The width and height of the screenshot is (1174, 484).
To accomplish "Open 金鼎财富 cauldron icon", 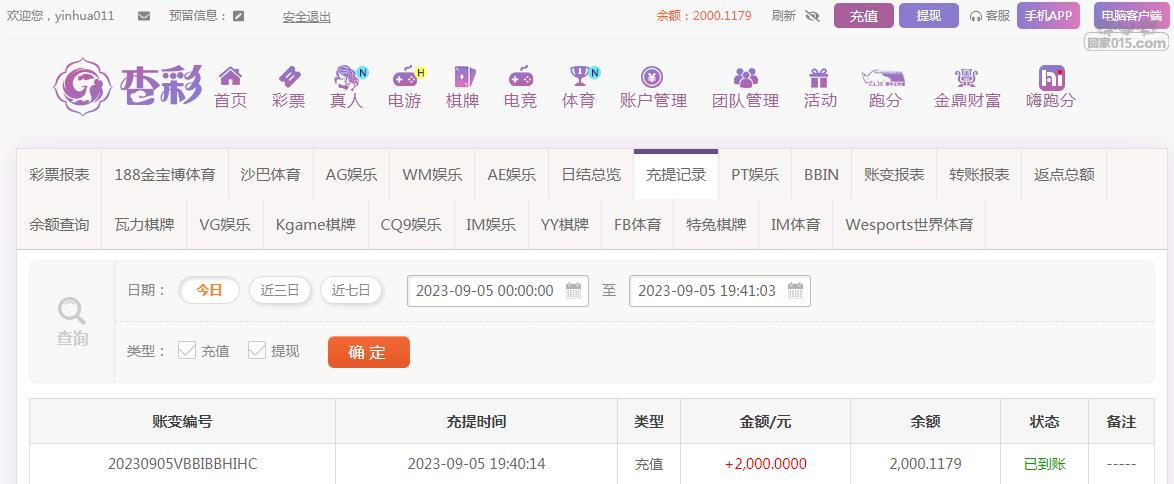I will [967, 76].
